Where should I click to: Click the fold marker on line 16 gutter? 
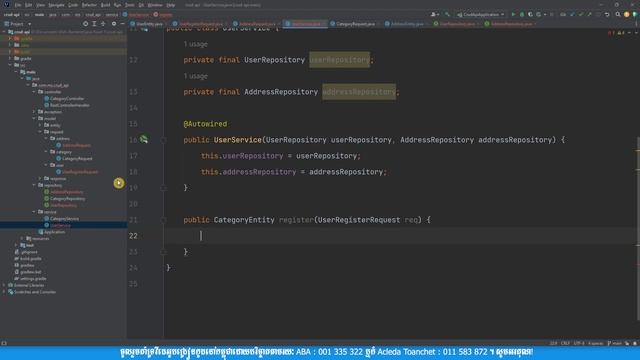click(x=163, y=140)
